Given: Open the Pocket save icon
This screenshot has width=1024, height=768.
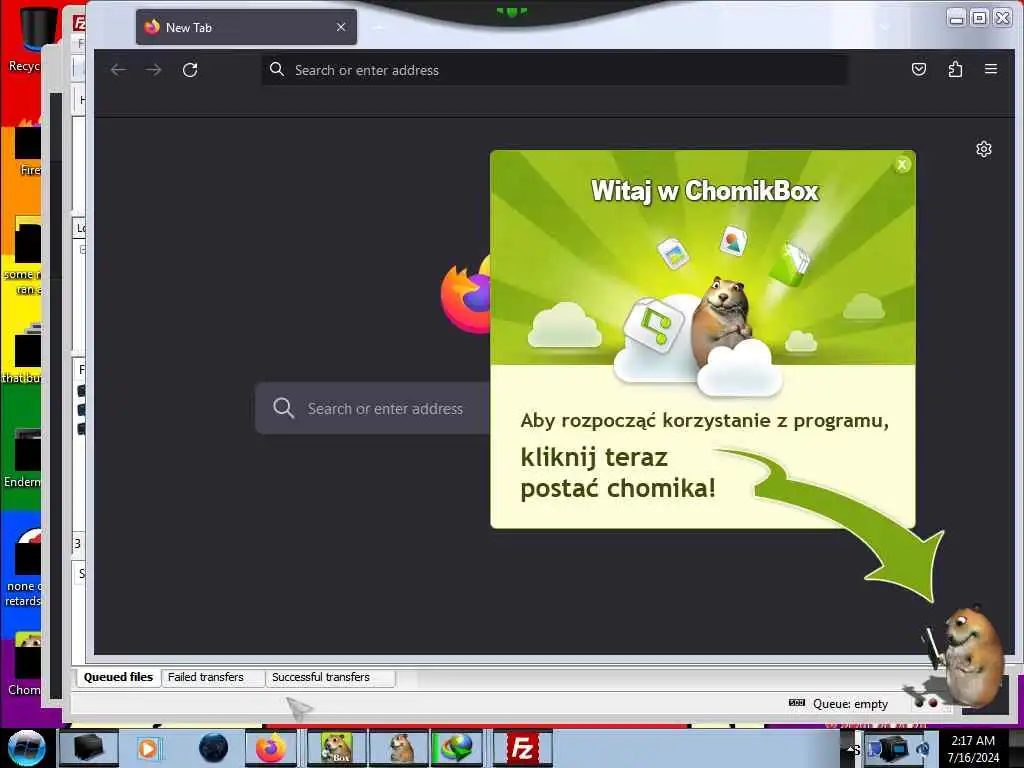Looking at the screenshot, I should (919, 69).
